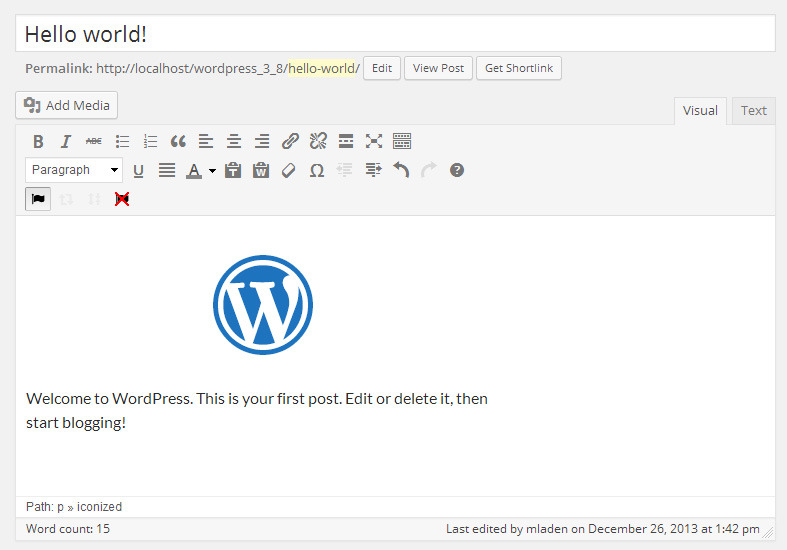Insert a numbered list
The image size is (787, 550).
(150, 142)
